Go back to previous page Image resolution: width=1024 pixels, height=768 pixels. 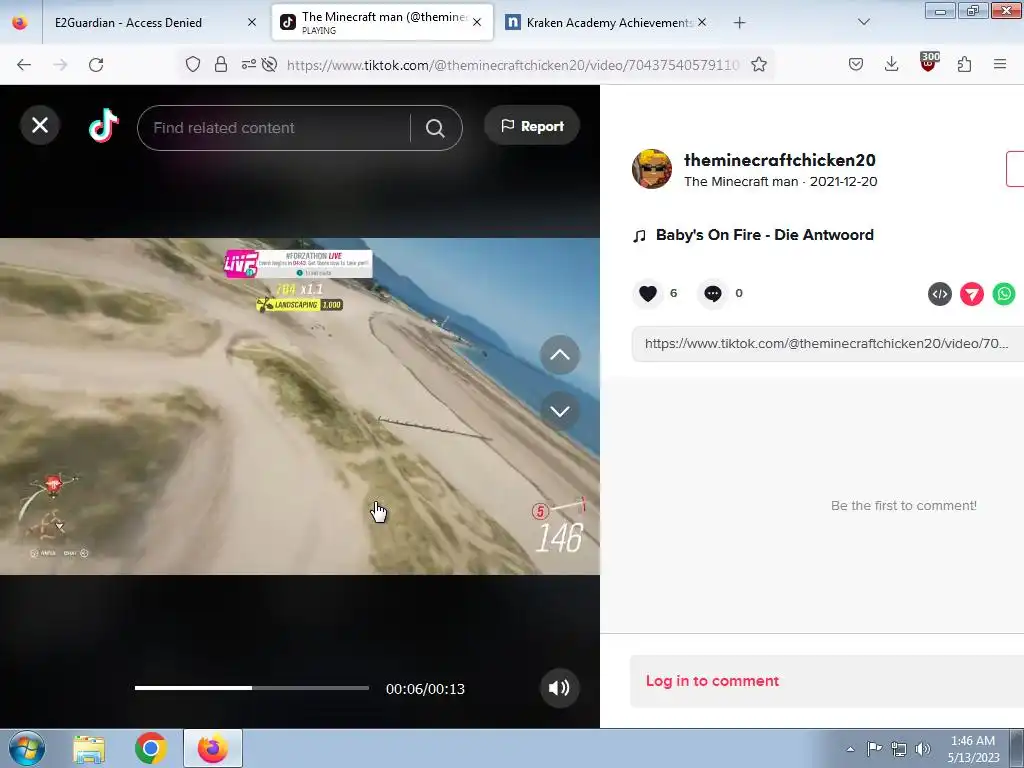tap(24, 65)
